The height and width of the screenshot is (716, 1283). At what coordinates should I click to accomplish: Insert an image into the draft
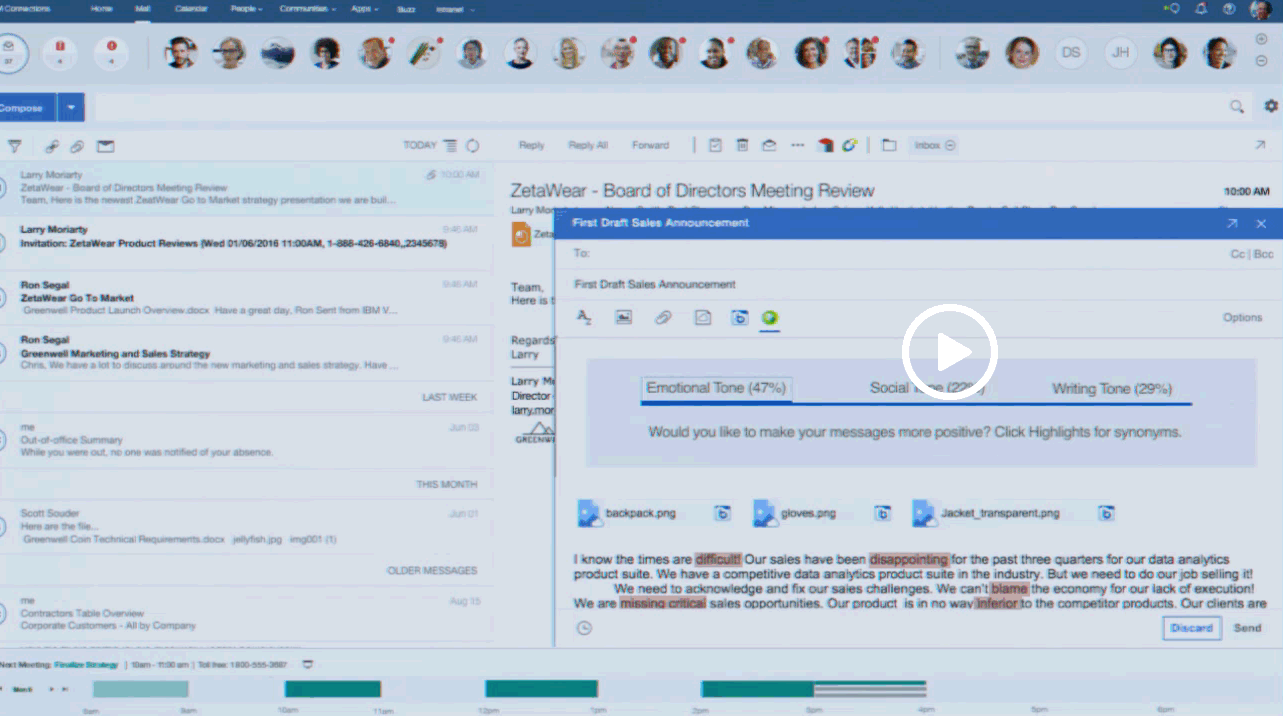[623, 318]
